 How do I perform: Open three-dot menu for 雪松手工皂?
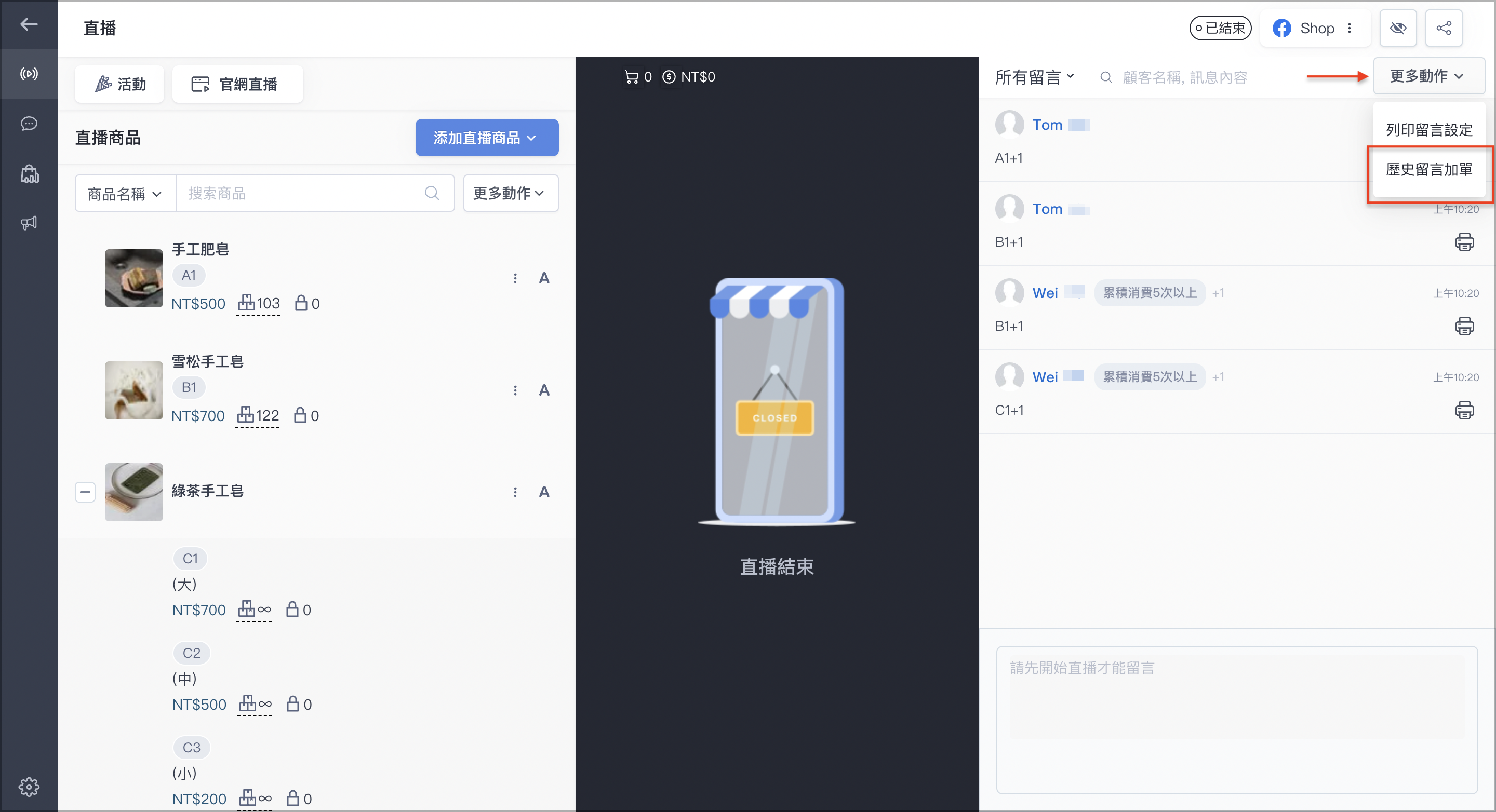point(515,390)
